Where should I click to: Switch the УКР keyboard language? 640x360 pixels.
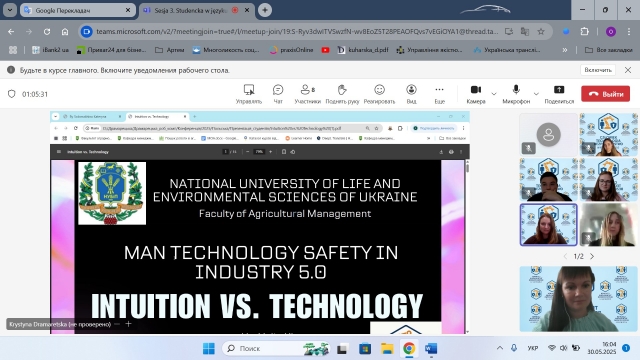533,348
